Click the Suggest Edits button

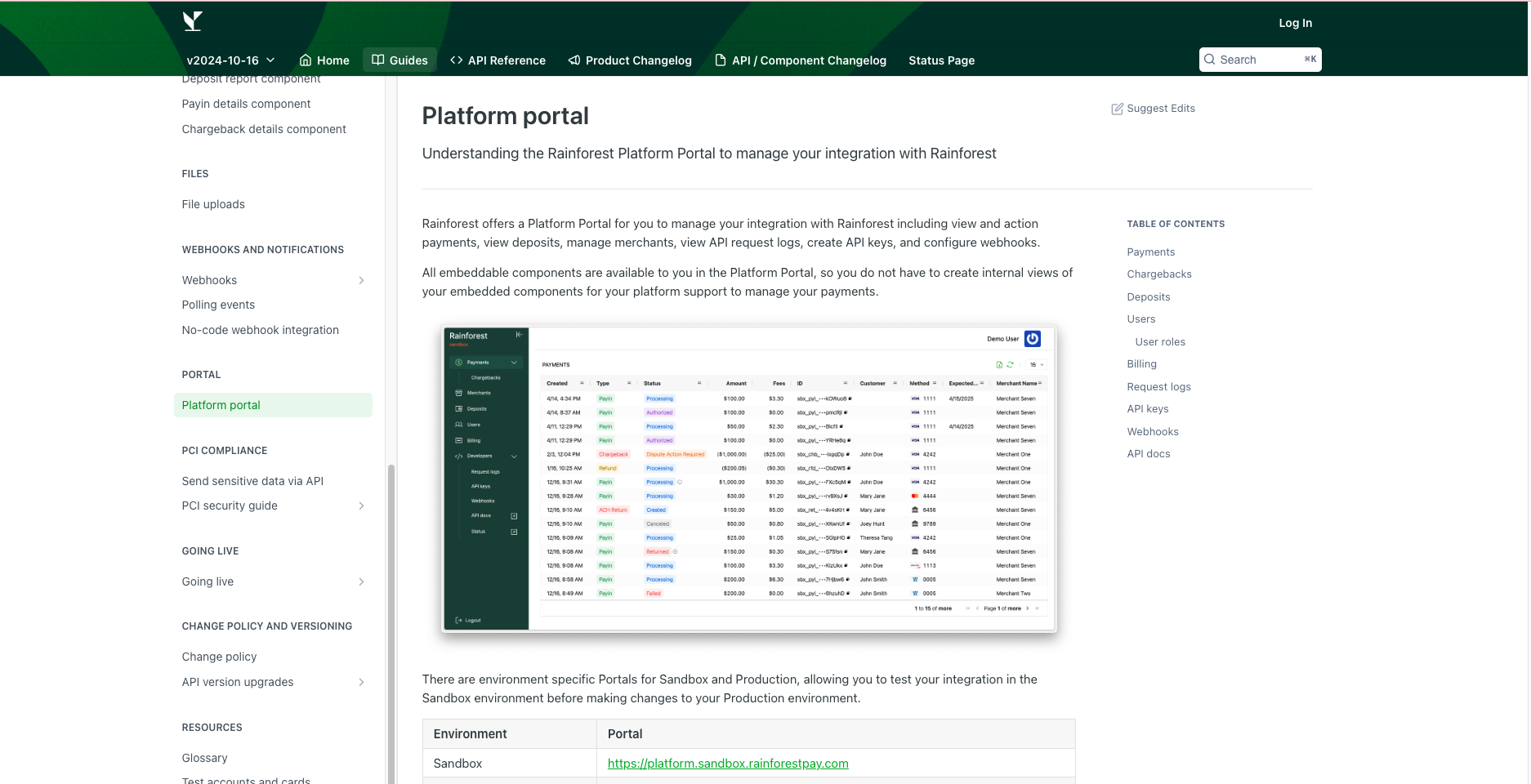[1153, 108]
